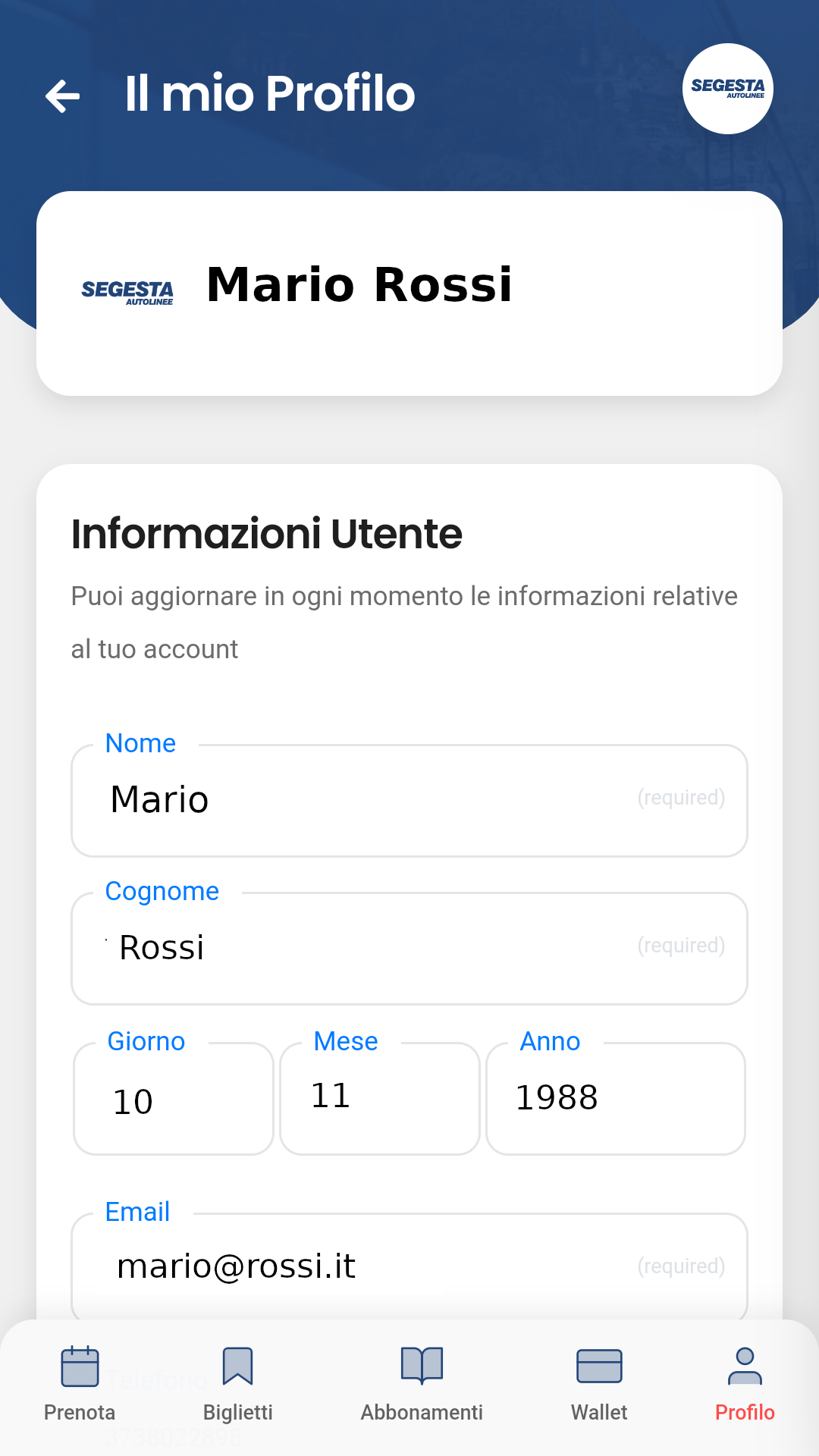819x1456 pixels.
Task: Switch to the Abbonamenti tab label
Action: 422,1412
